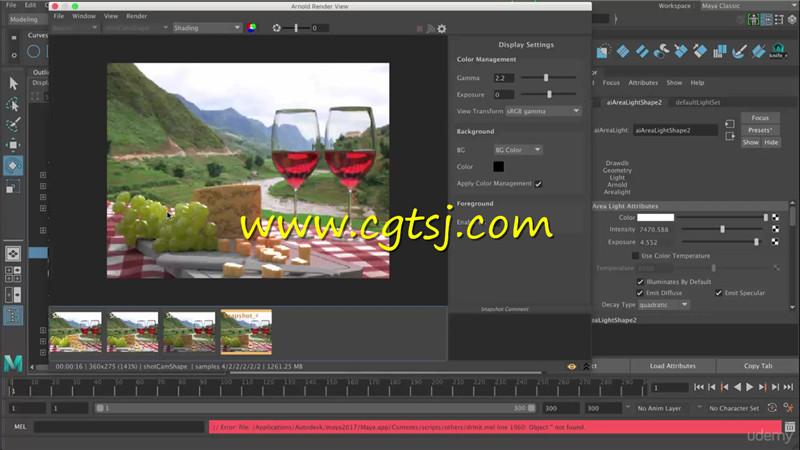Select the Scale tool in toolbox
The image size is (800, 450).
(13, 187)
